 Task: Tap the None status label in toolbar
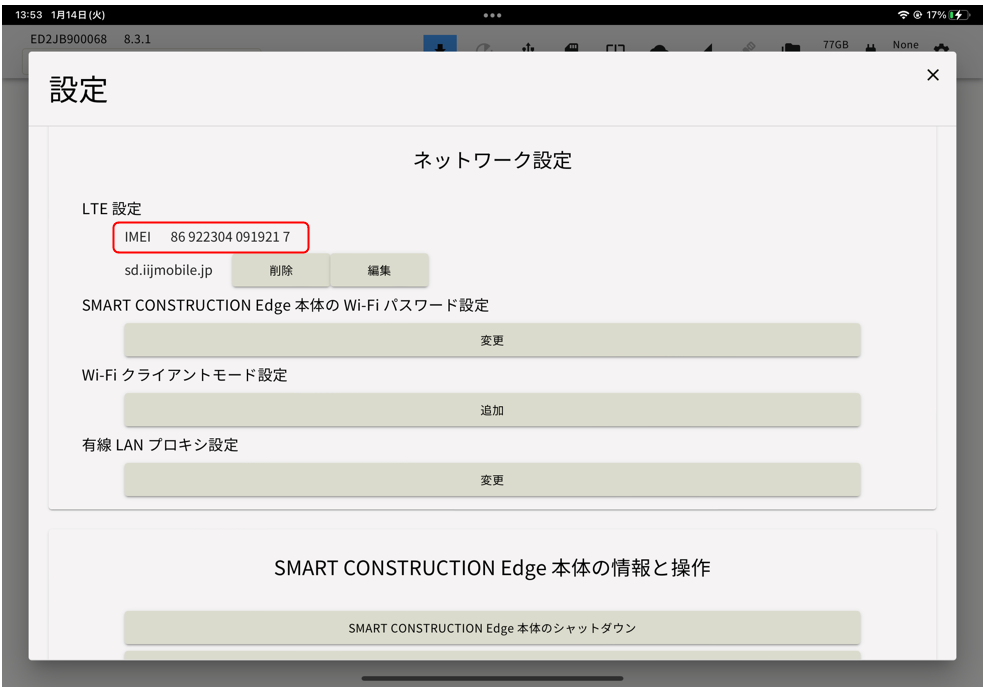[x=905, y=45]
